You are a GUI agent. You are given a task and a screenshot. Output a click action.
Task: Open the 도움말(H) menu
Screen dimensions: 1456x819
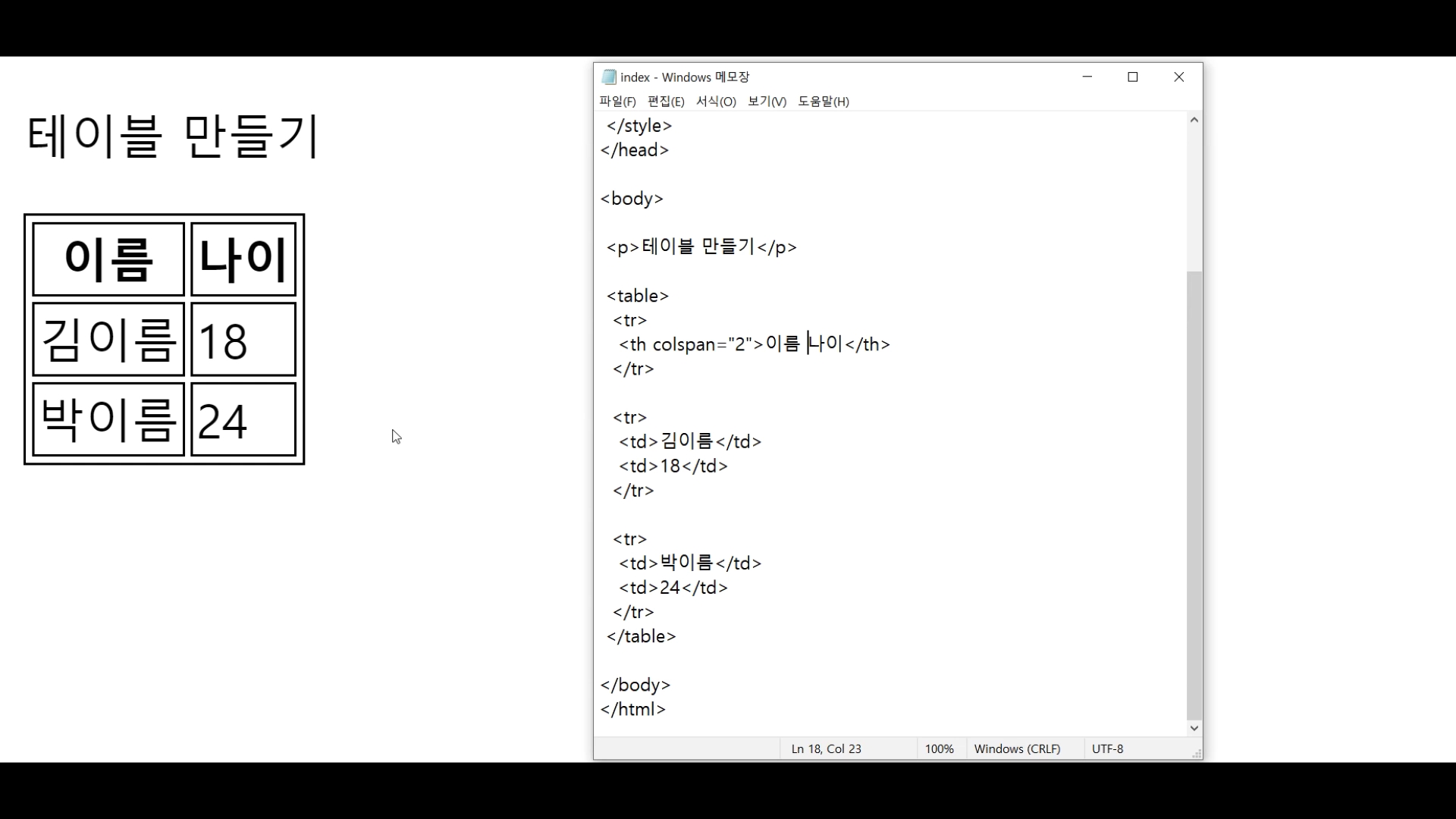[823, 102]
